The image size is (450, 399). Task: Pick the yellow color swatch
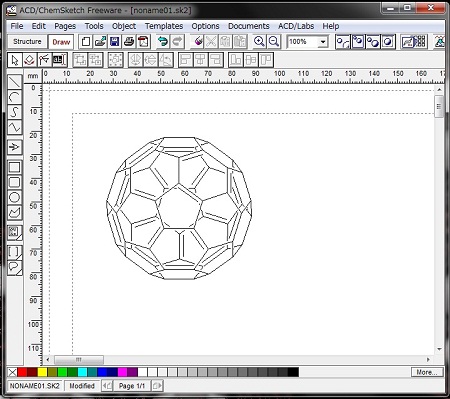pyautogui.click(x=42, y=372)
